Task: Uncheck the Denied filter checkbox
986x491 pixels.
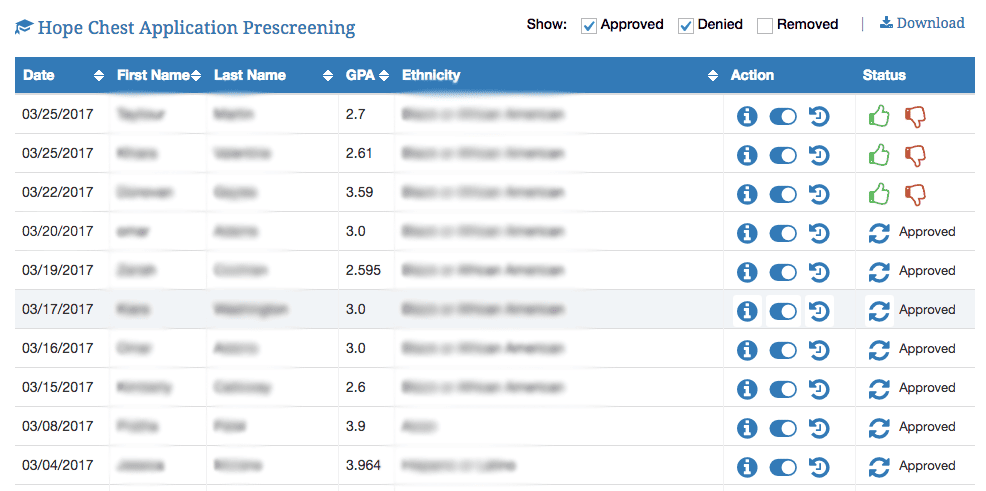Action: coord(685,26)
